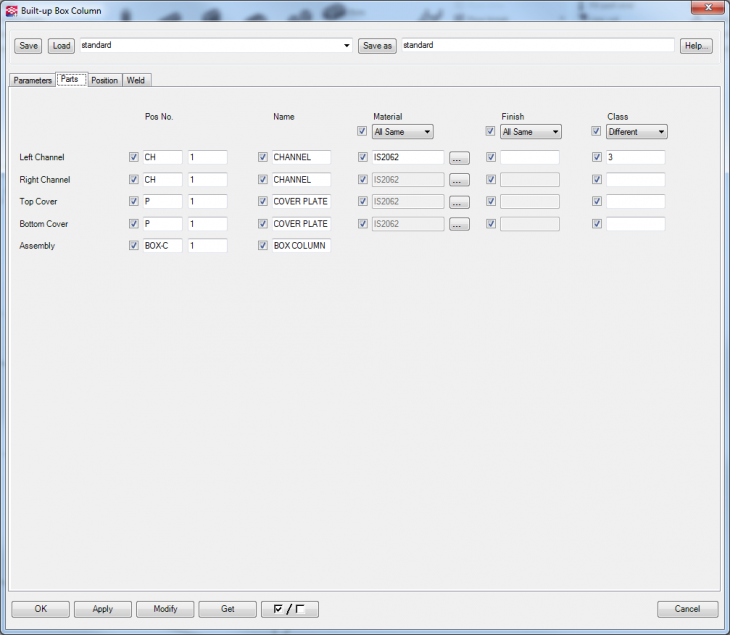Open the Position tab
This screenshot has width=730, height=635.
tap(104, 80)
